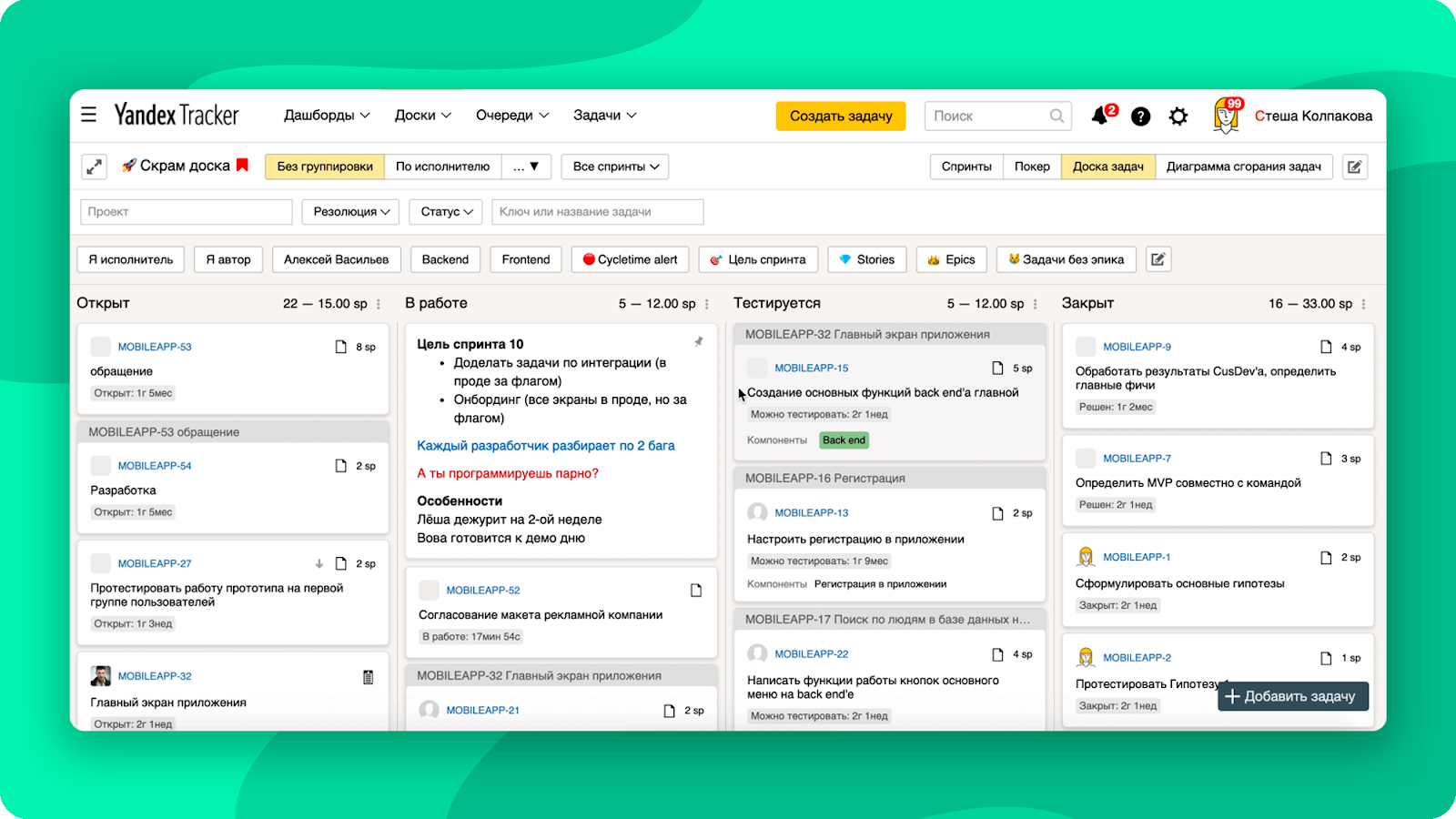This screenshot has width=1456, height=819.
Task: Click Создать задачу button
Action: click(841, 116)
